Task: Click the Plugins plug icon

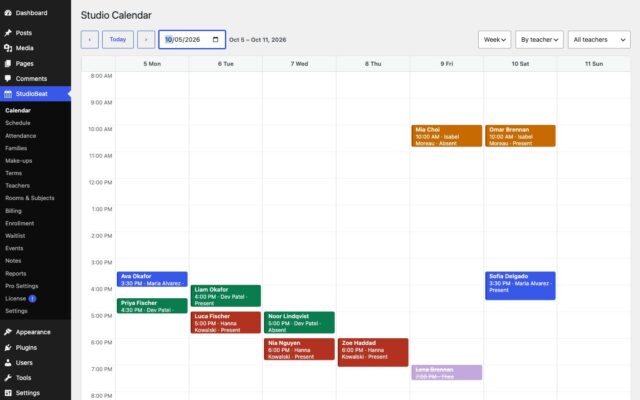Action: 8,347
